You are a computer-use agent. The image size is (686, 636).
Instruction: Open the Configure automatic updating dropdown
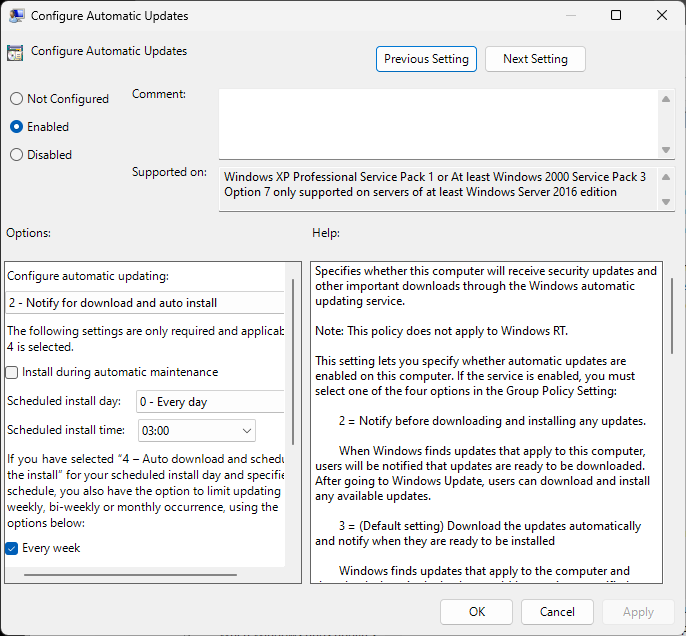tap(145, 302)
